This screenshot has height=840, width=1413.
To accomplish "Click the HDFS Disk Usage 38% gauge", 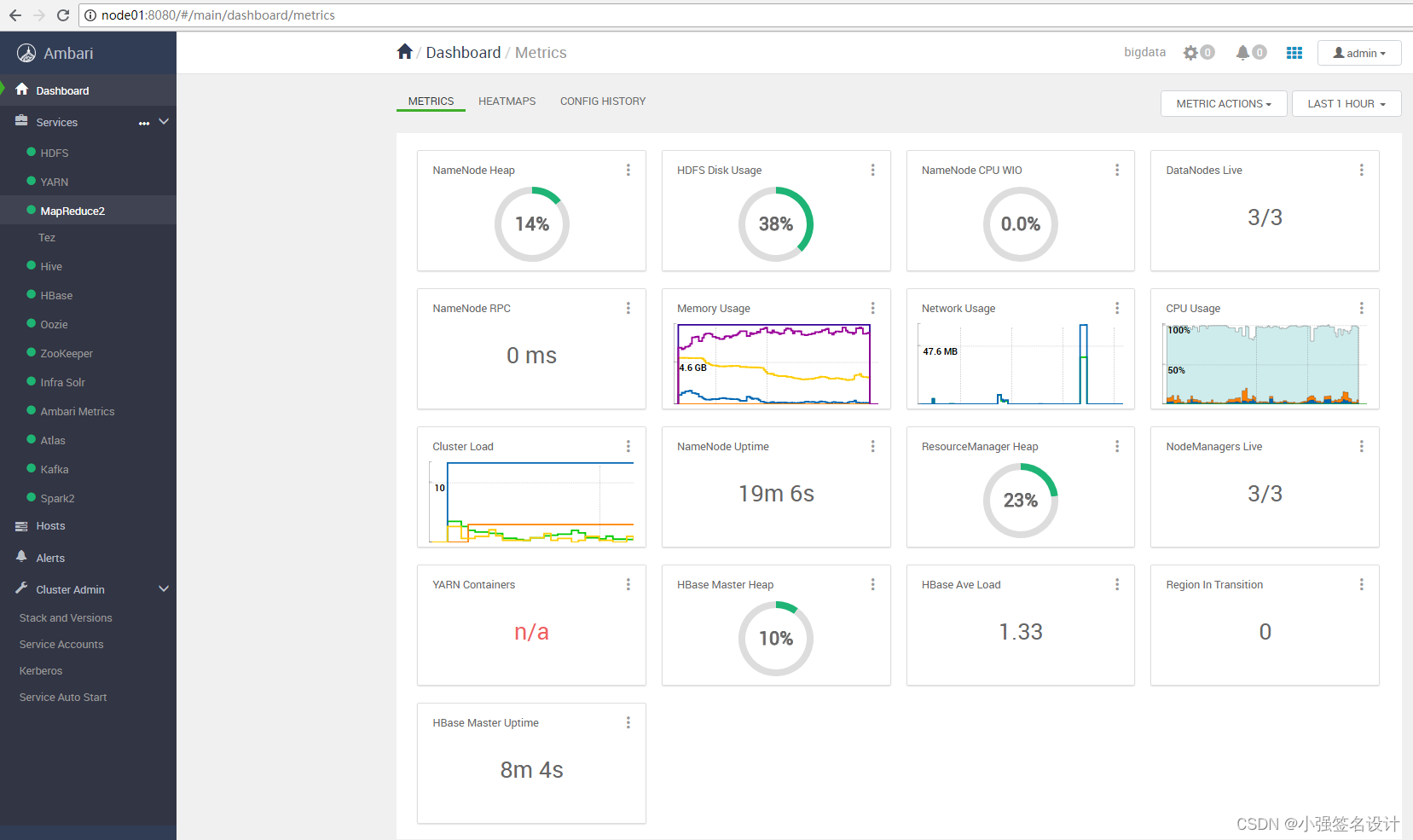I will 776,224.
